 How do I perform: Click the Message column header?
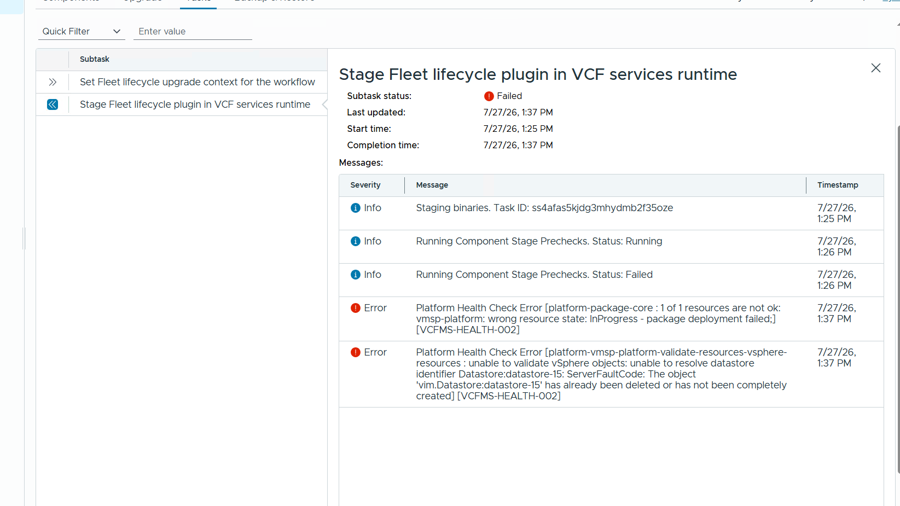(432, 185)
